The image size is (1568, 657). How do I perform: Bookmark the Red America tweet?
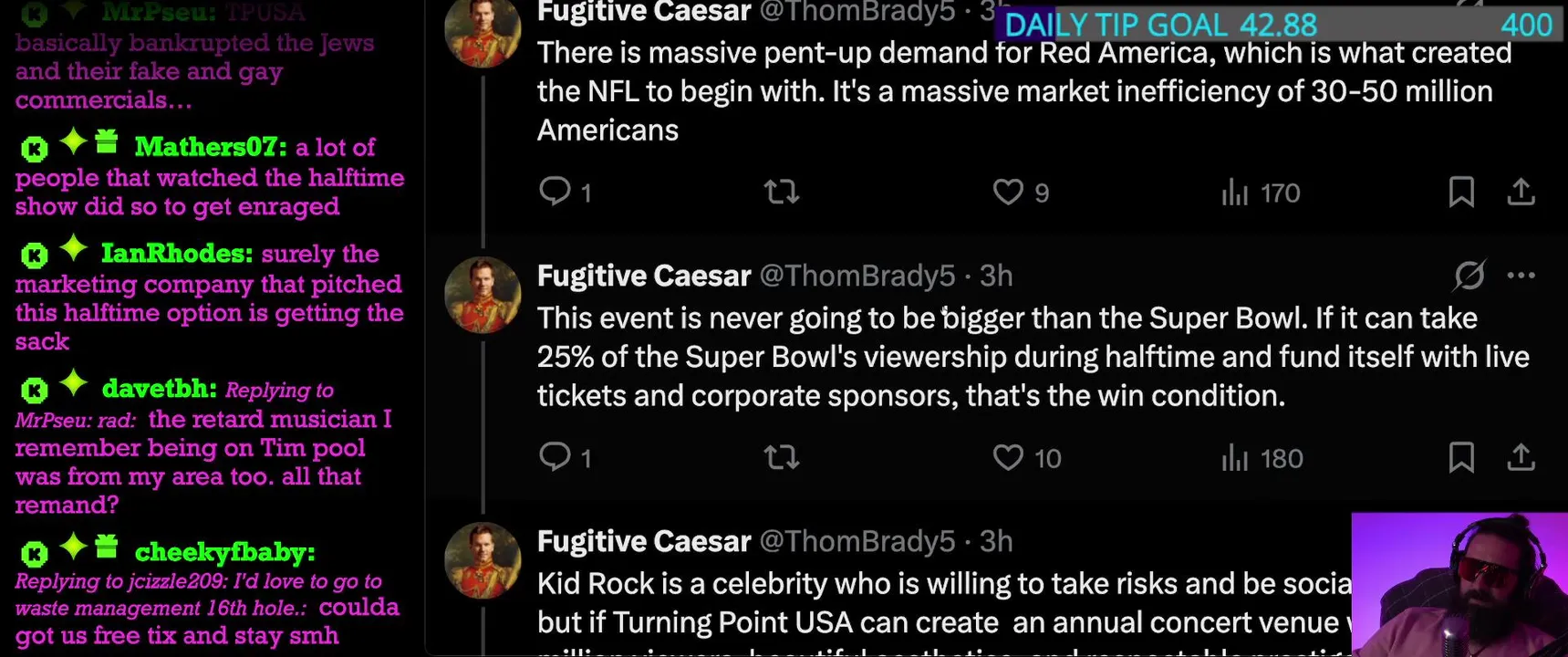(x=1461, y=192)
